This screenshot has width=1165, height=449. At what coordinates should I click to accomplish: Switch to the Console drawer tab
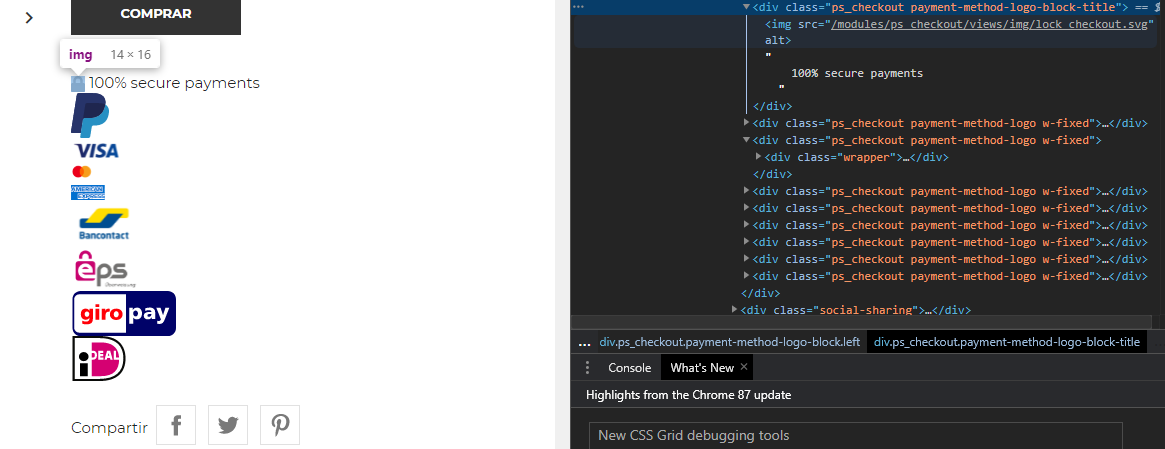coord(629,367)
